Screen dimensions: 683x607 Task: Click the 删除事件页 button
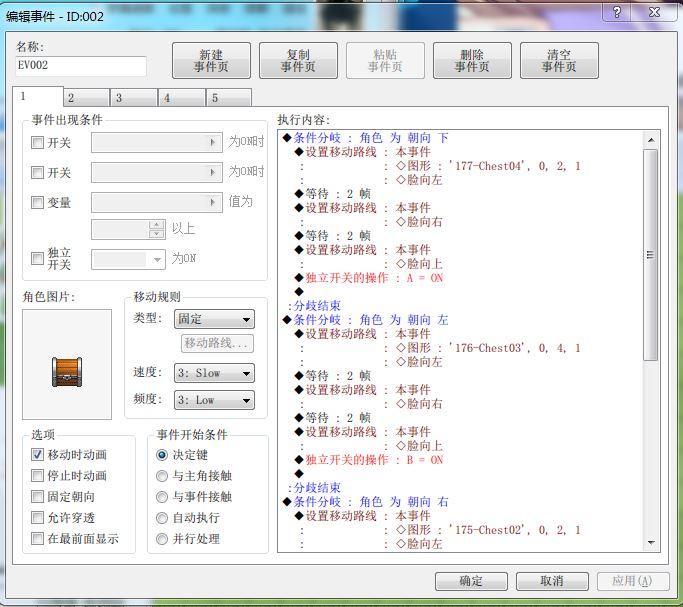[472, 61]
